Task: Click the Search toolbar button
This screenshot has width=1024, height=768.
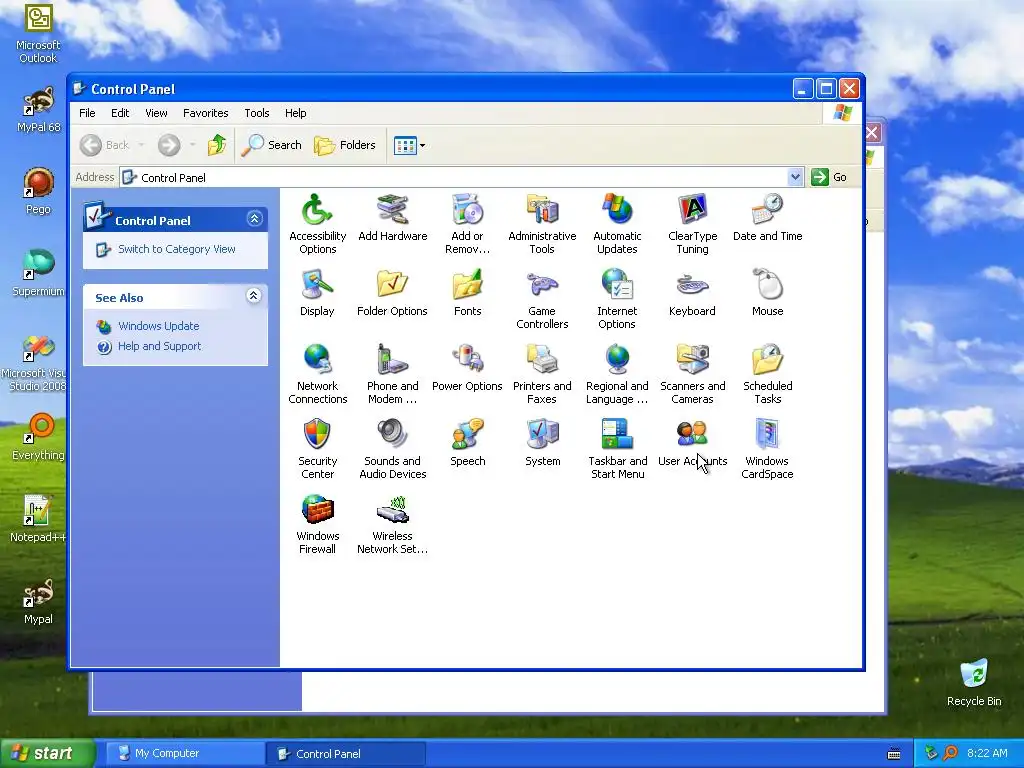Action: (271, 145)
